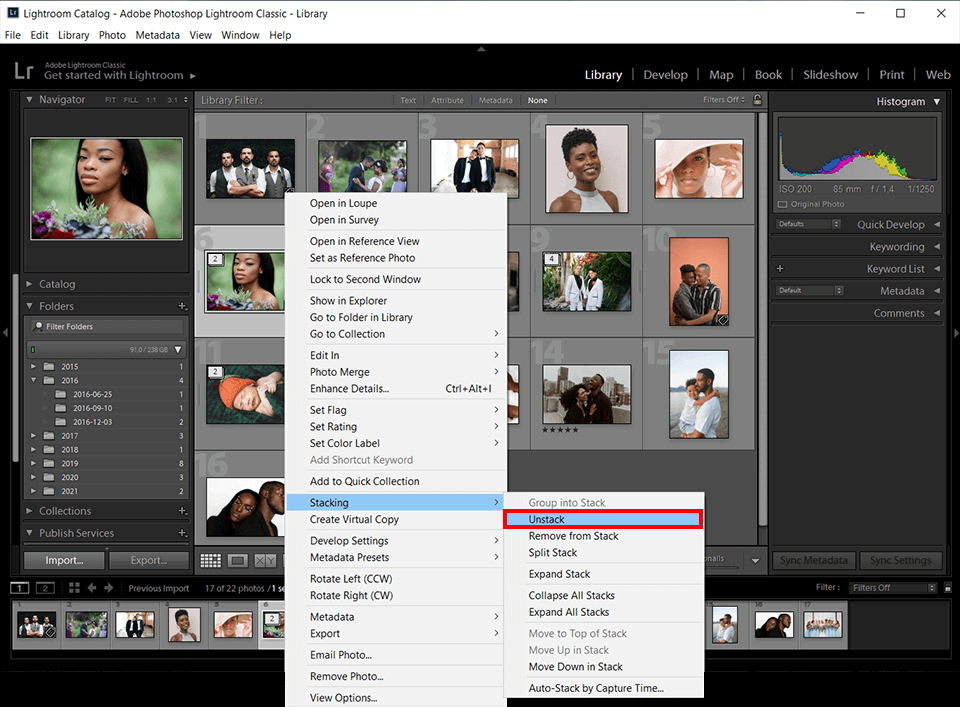Open Metadata Default preset dropdown

(x=809, y=291)
